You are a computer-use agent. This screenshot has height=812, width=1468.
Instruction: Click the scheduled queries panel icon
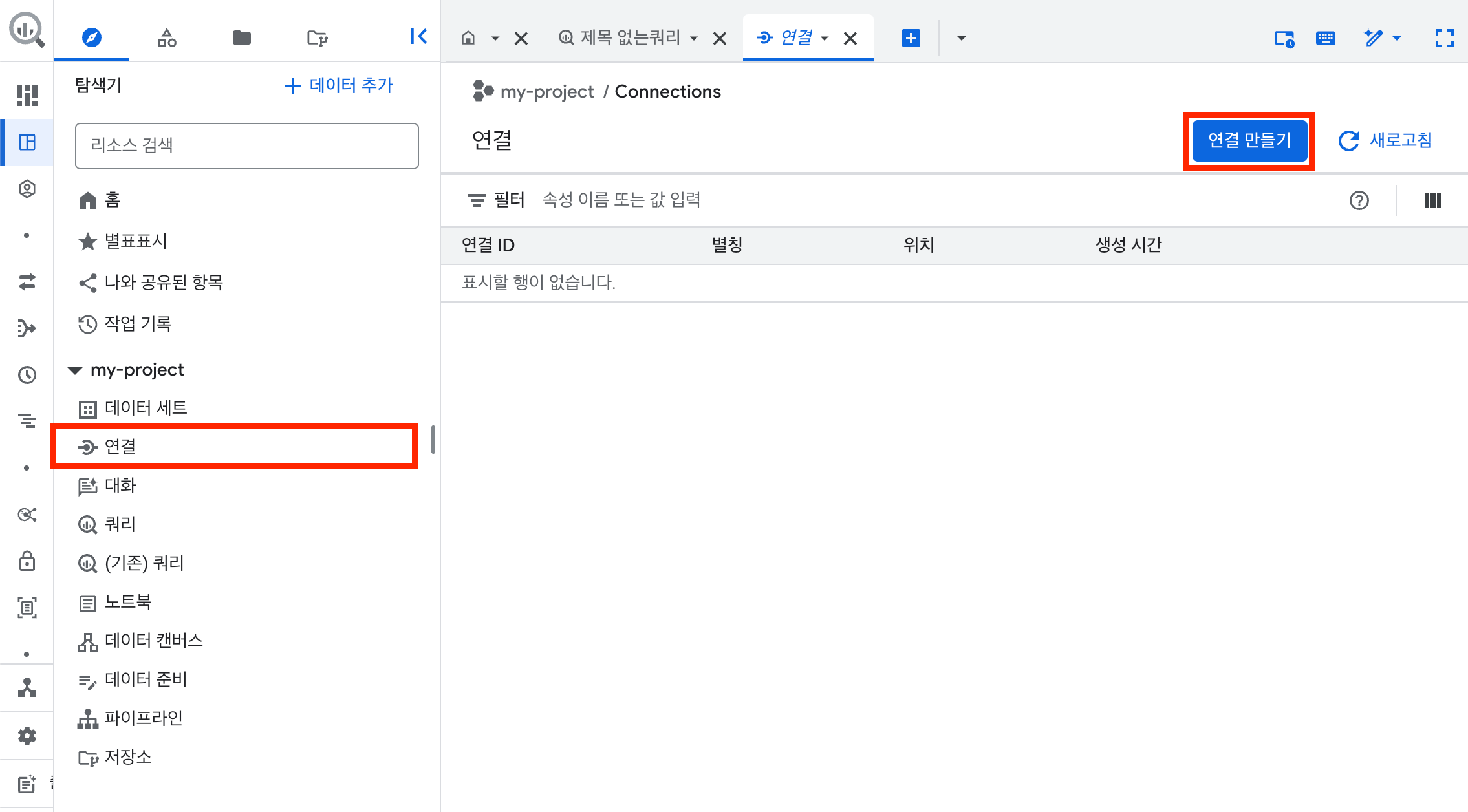[27, 421]
